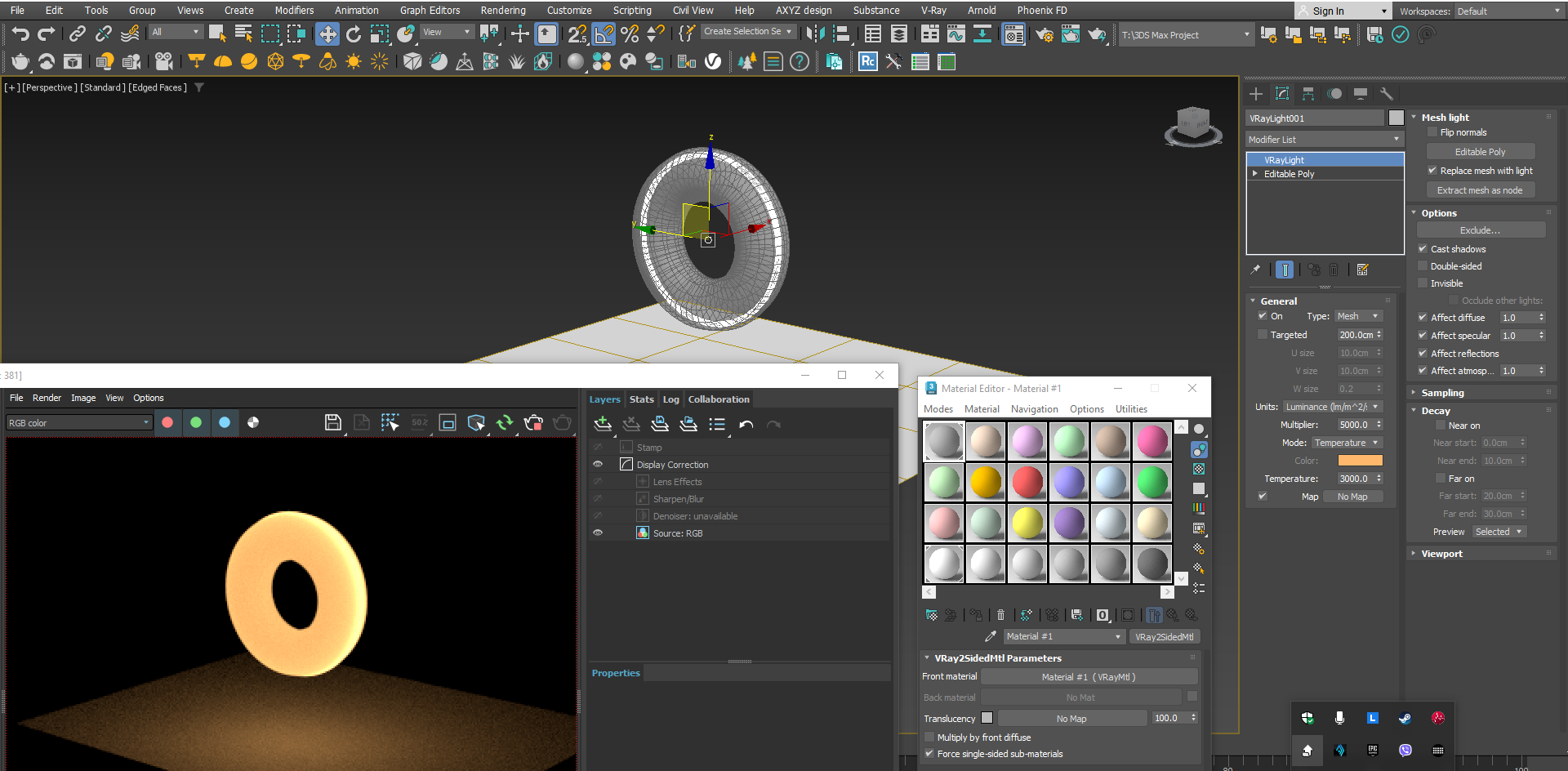This screenshot has width=1568, height=771.
Task: Remove modifier from the stack trash icon
Action: coord(1334,270)
